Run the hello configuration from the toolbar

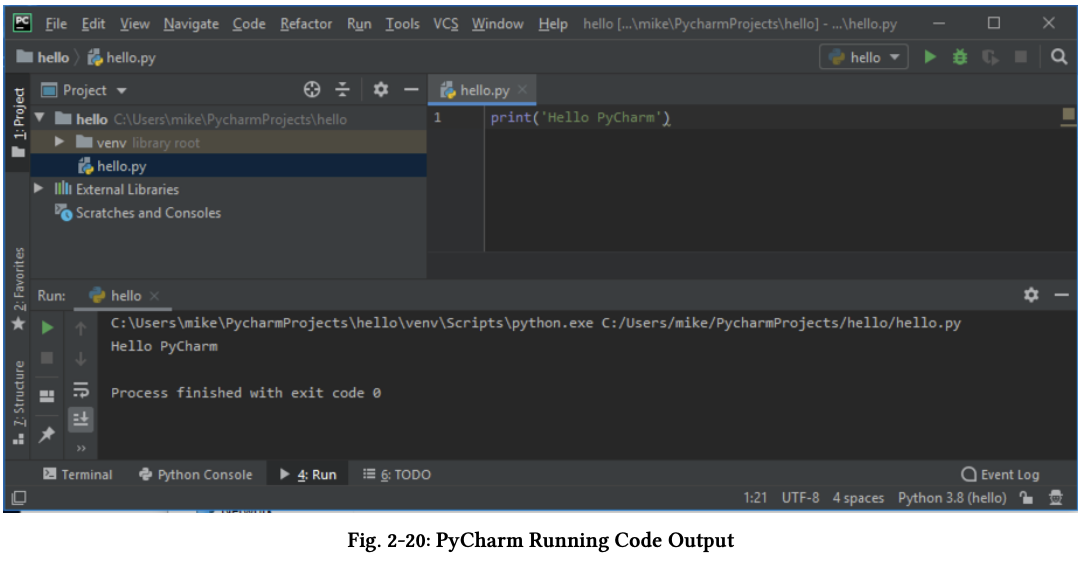click(930, 57)
